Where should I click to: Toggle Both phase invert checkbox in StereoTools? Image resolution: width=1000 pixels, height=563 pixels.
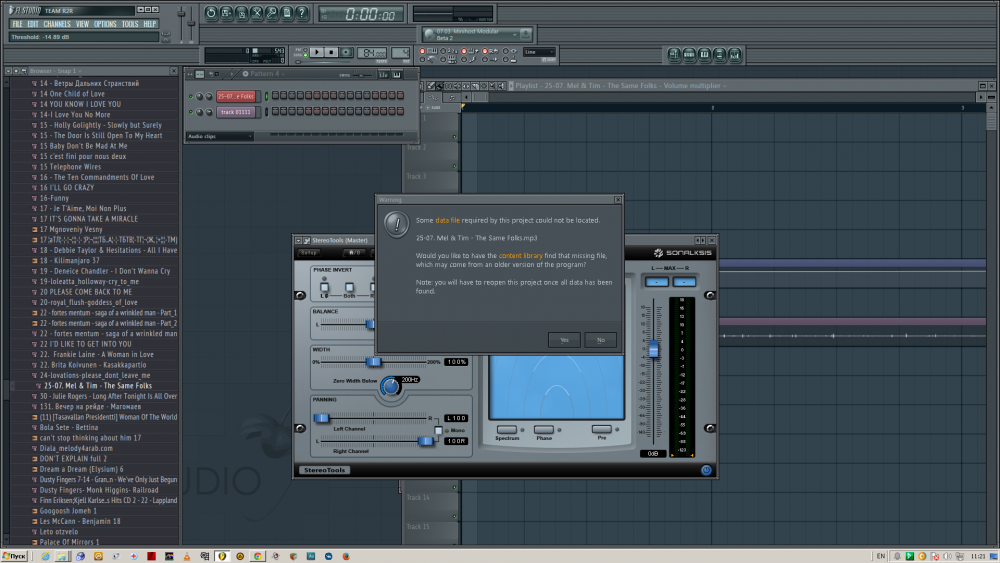tap(349, 288)
